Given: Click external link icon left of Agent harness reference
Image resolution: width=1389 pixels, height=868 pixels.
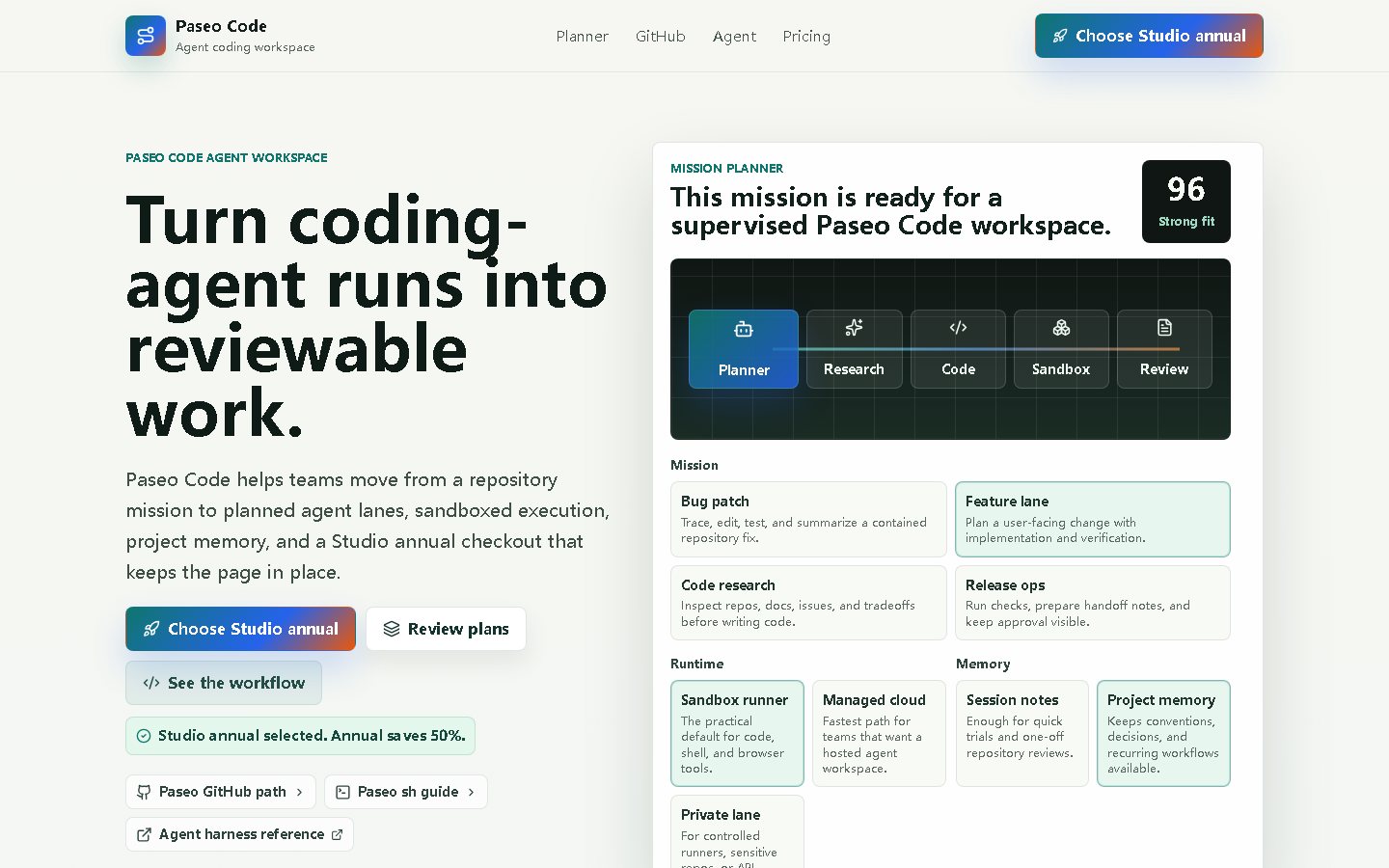Looking at the screenshot, I should pos(144,834).
